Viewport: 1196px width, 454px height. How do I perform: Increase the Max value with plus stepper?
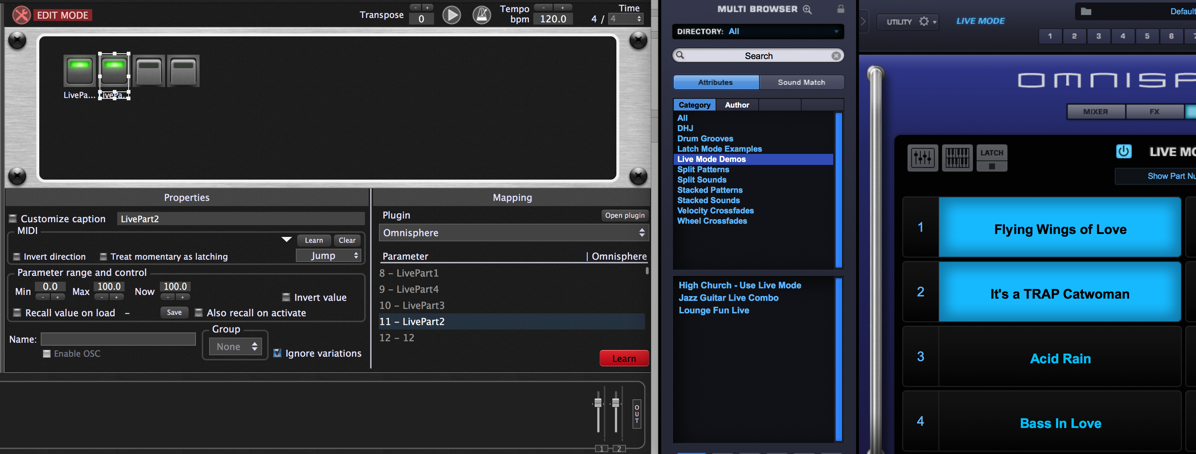(x=117, y=297)
